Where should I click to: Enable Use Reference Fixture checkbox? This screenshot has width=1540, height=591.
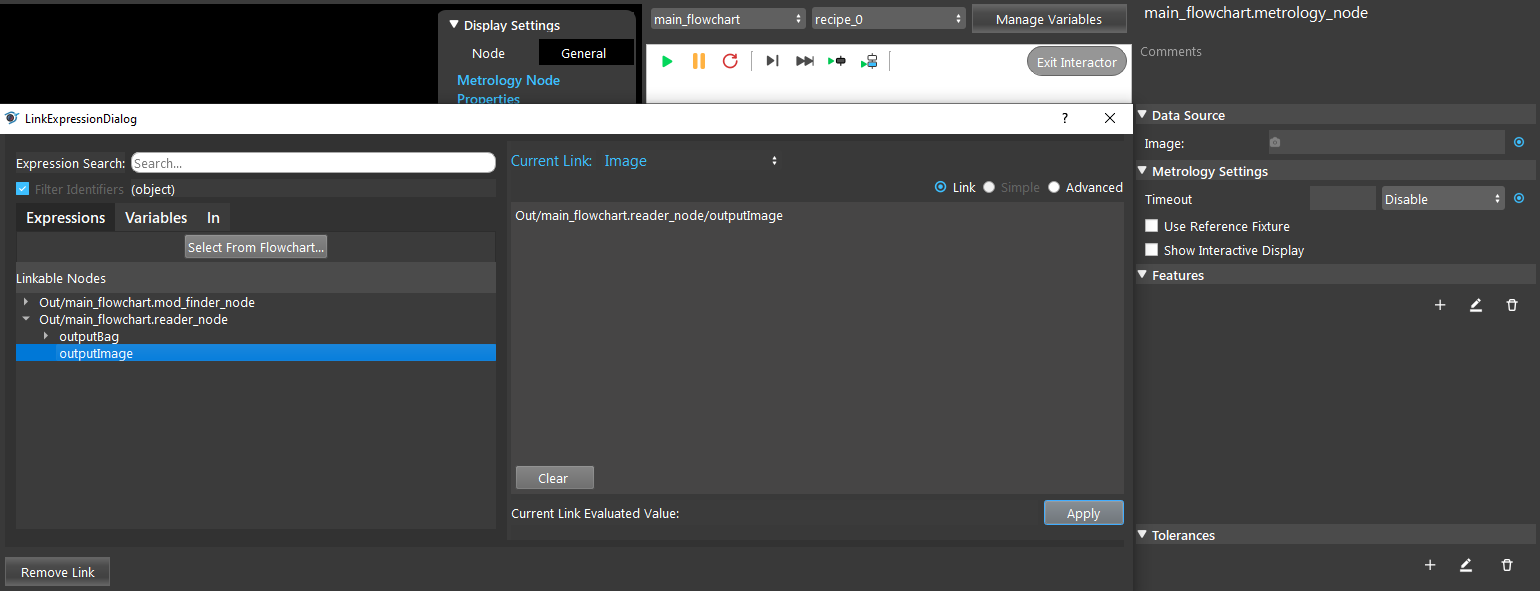tap(1152, 226)
